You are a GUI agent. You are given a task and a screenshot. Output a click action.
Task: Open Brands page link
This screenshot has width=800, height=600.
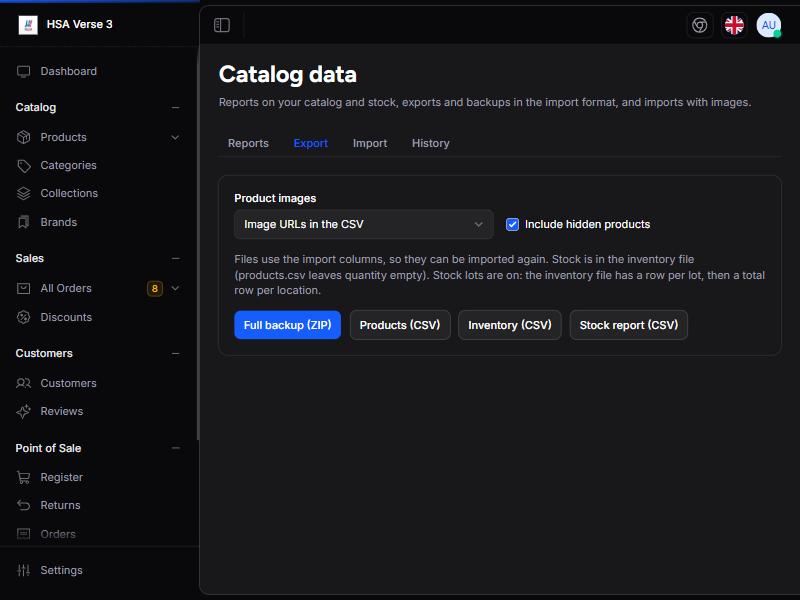pos(59,222)
